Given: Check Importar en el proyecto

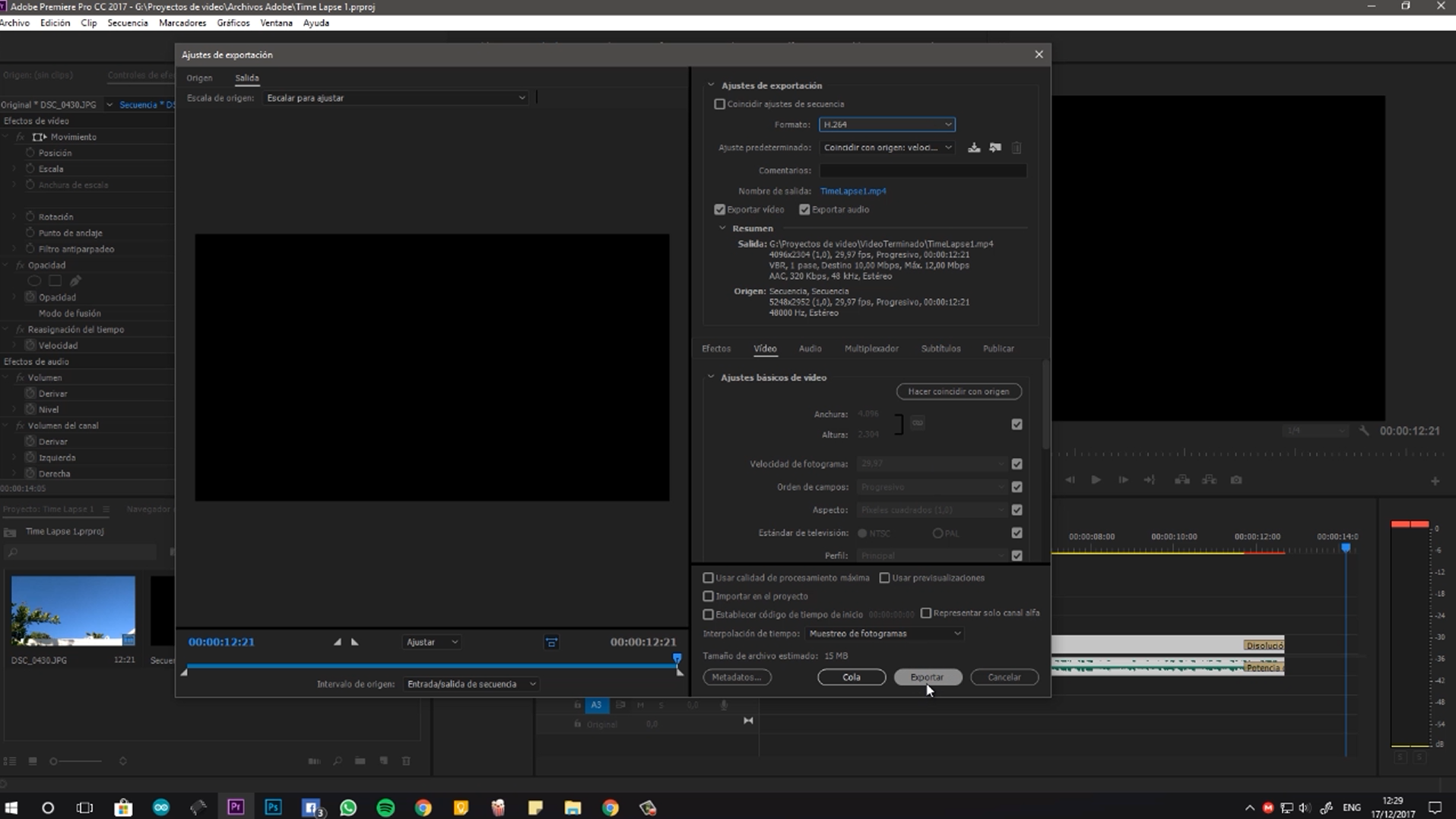Looking at the screenshot, I should click(x=708, y=596).
